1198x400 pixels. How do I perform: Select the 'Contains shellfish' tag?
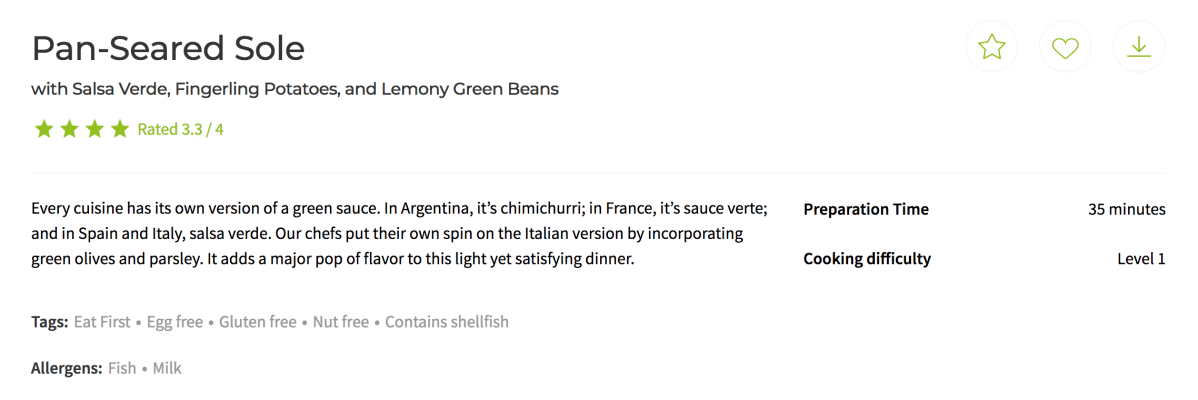[447, 322]
